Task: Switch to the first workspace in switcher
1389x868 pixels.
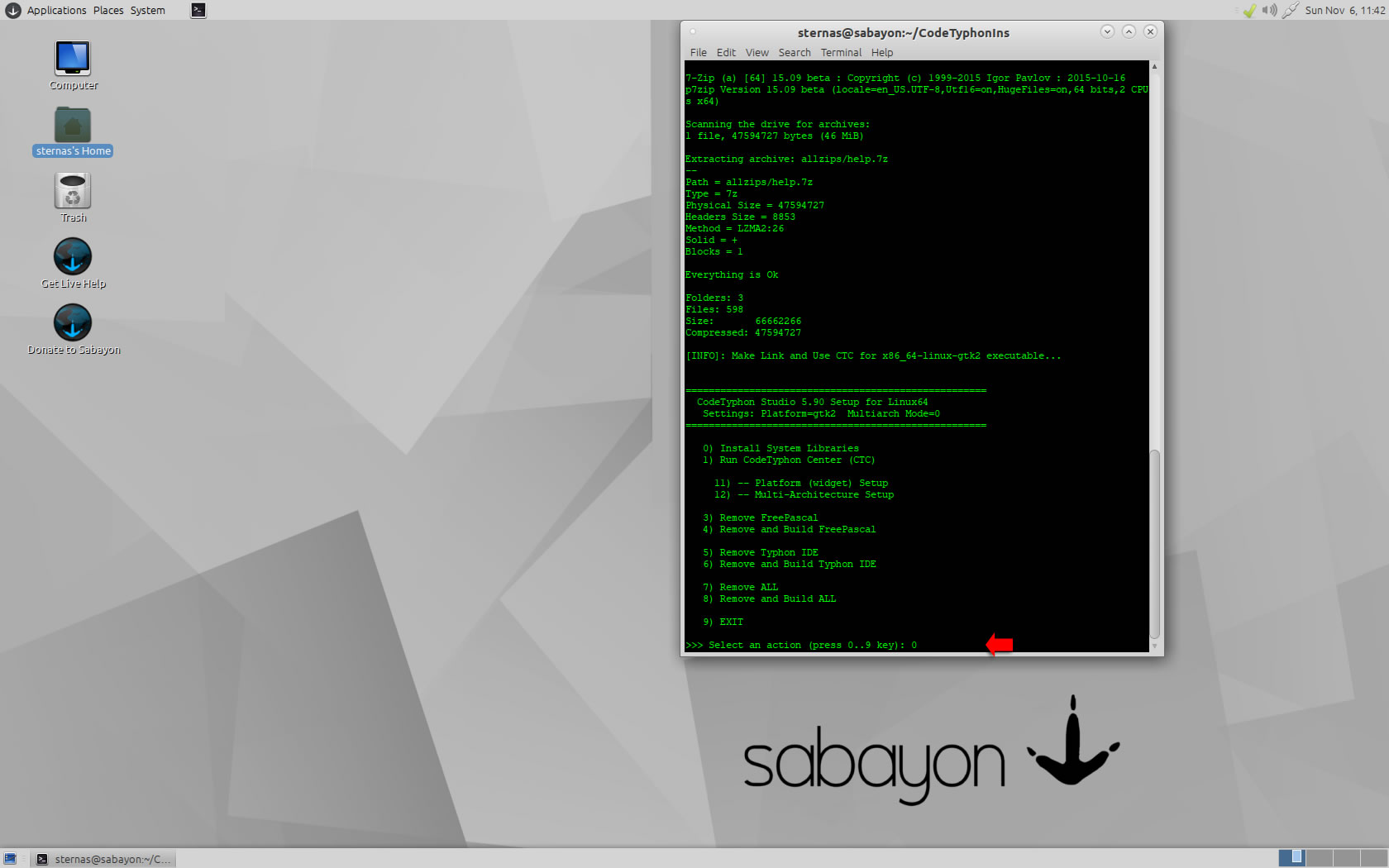Action: (1291, 857)
